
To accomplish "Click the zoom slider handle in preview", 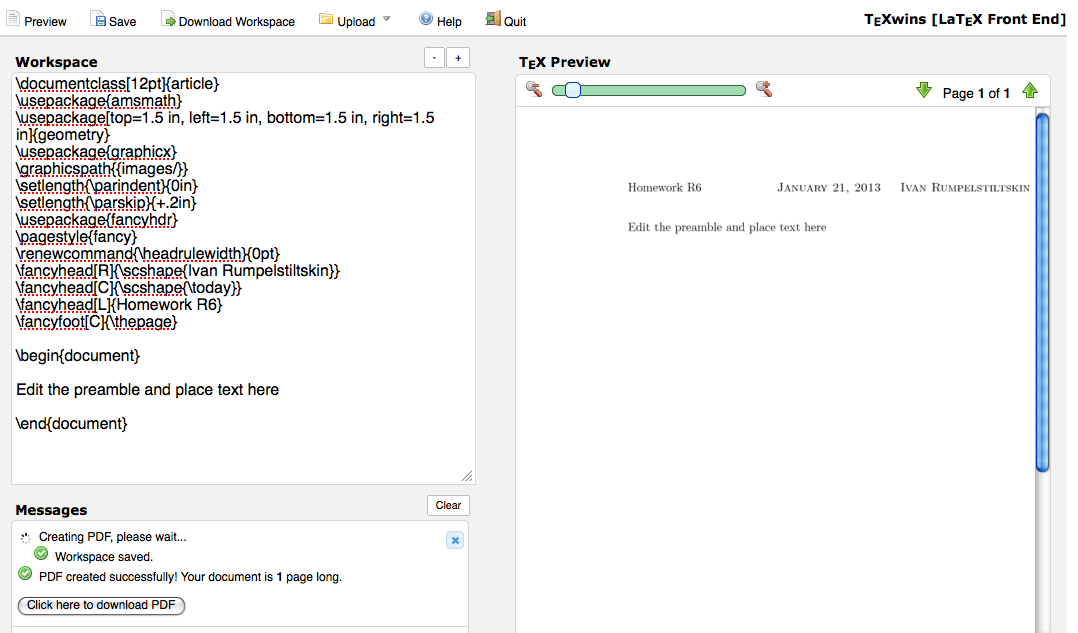I will pyautogui.click(x=572, y=90).
